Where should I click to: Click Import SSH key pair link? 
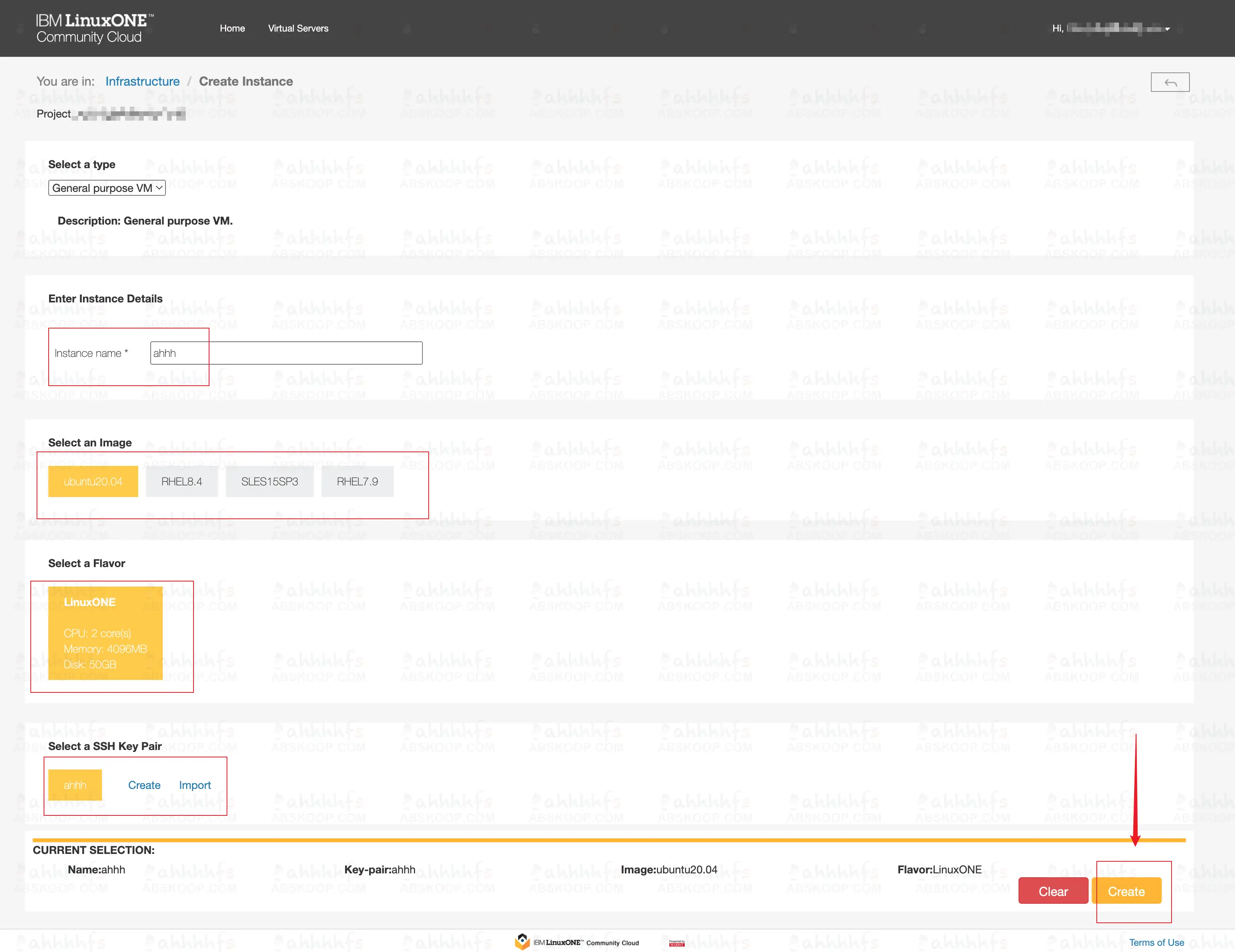click(195, 785)
